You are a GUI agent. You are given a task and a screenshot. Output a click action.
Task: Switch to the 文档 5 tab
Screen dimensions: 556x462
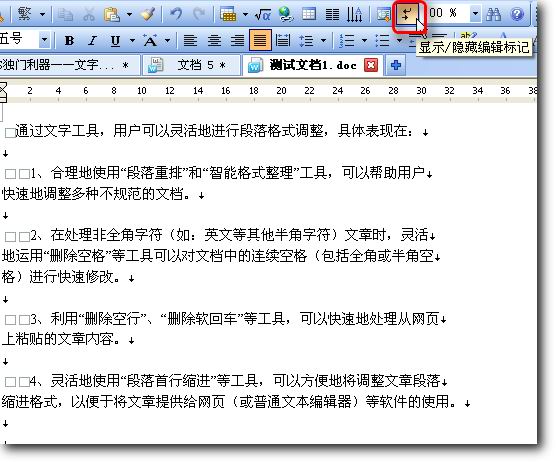coord(191,66)
